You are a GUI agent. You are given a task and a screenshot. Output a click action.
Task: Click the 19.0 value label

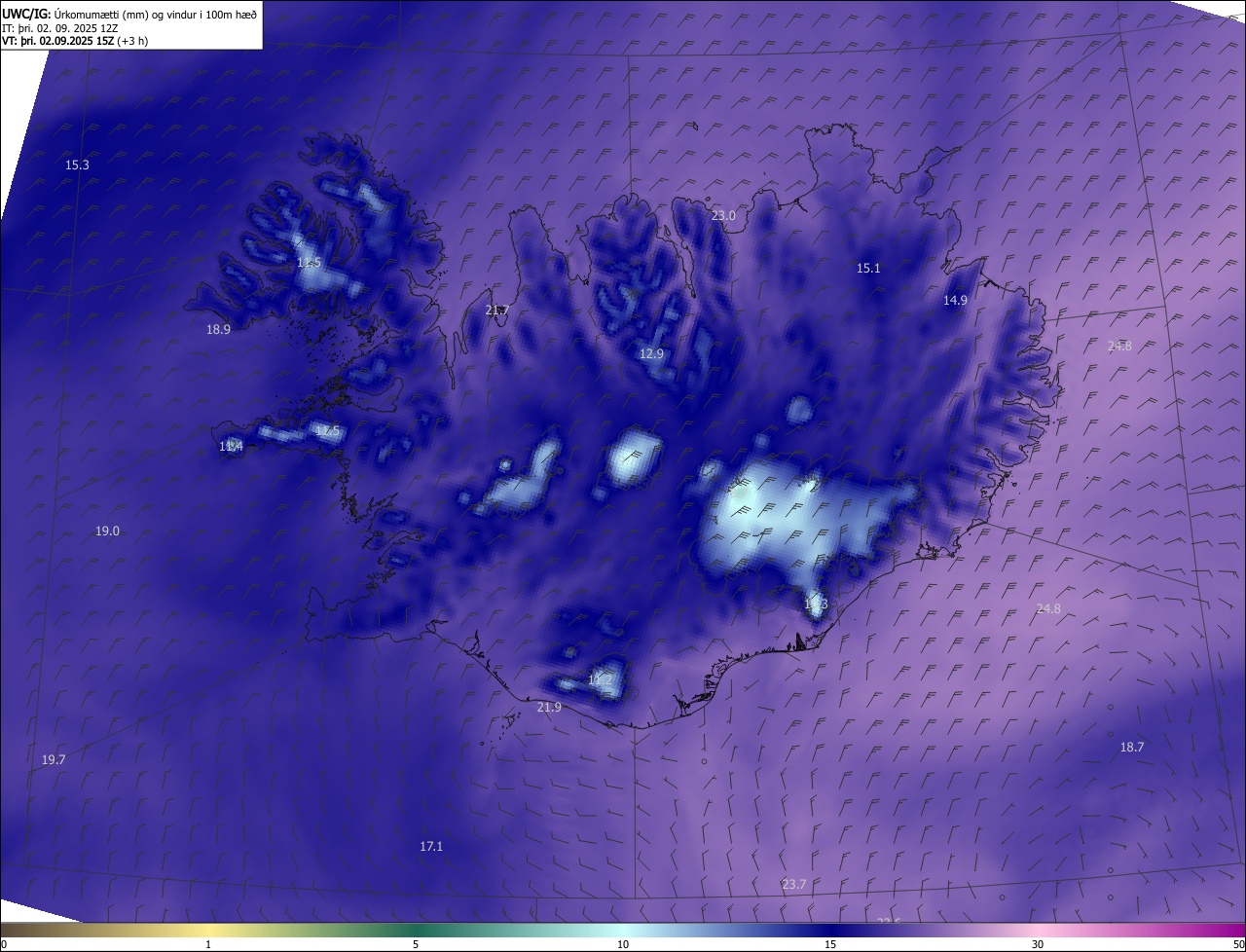tap(107, 531)
